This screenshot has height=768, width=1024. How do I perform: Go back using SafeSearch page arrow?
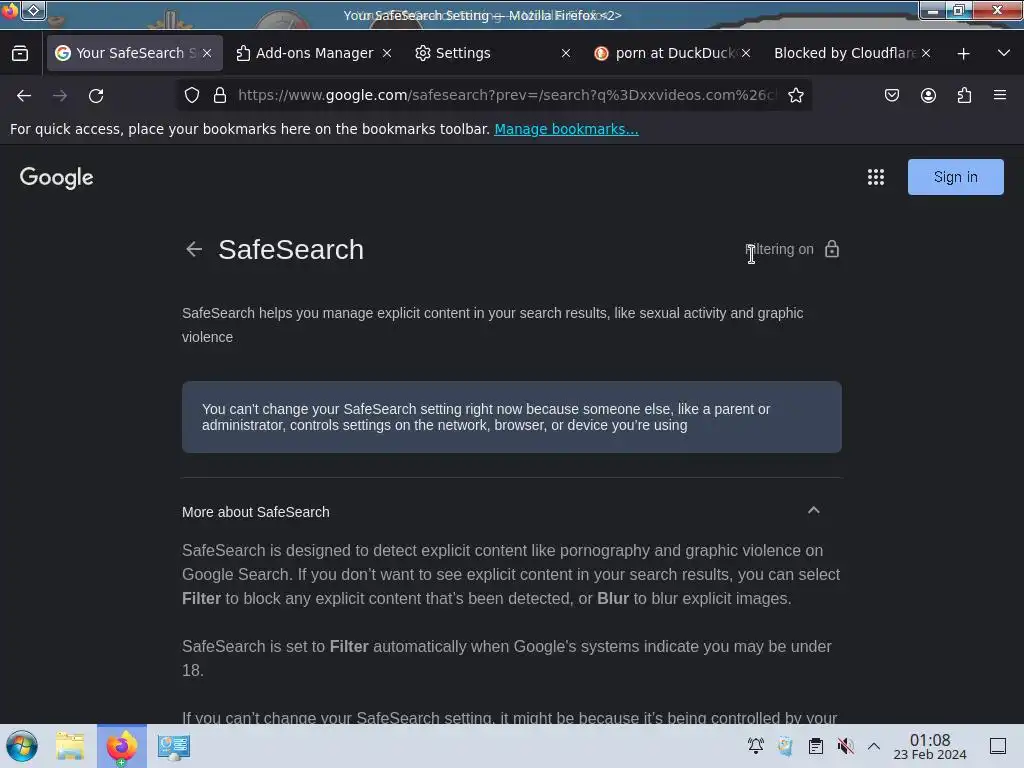(194, 249)
